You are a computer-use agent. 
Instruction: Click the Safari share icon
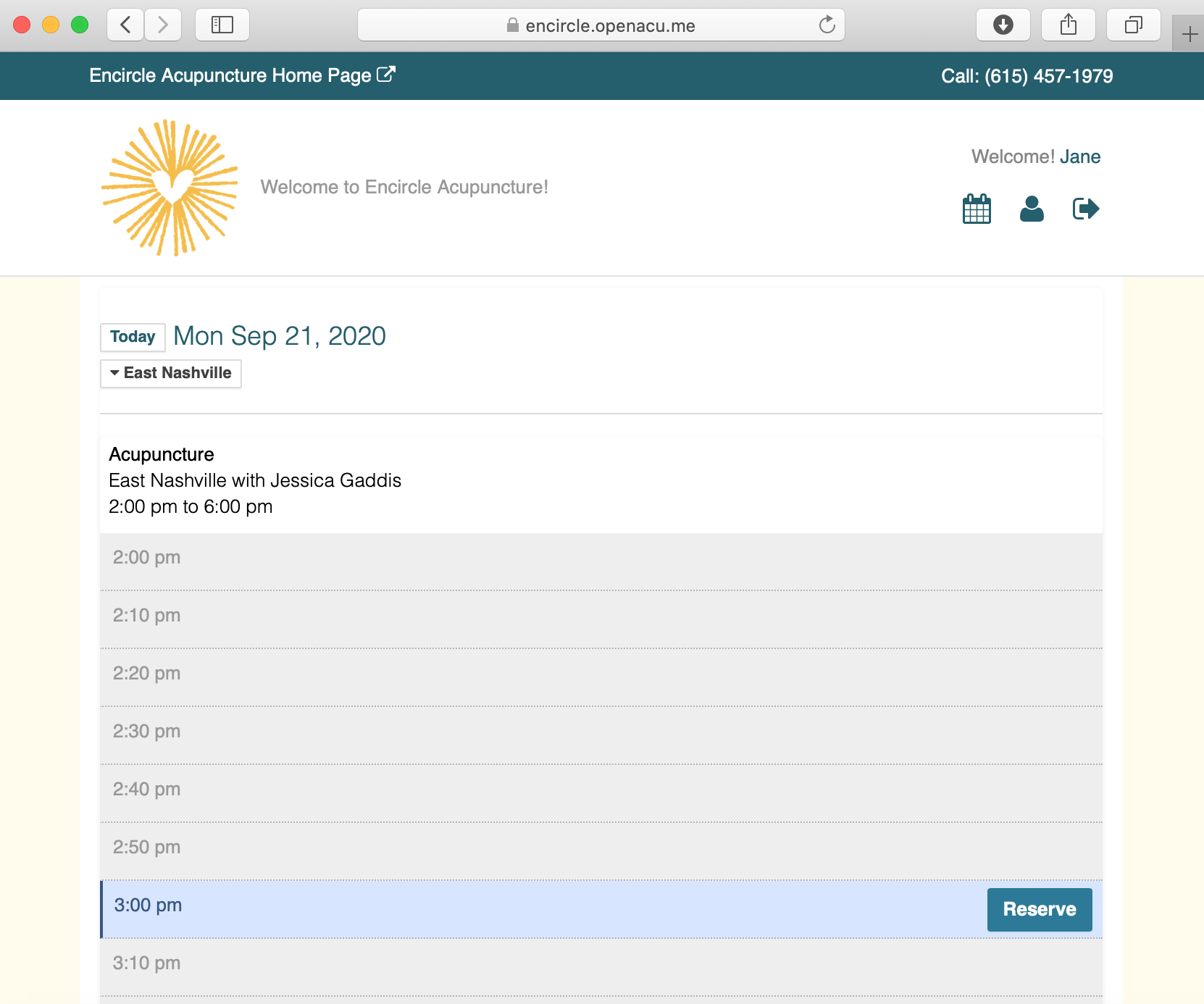pos(1069,25)
